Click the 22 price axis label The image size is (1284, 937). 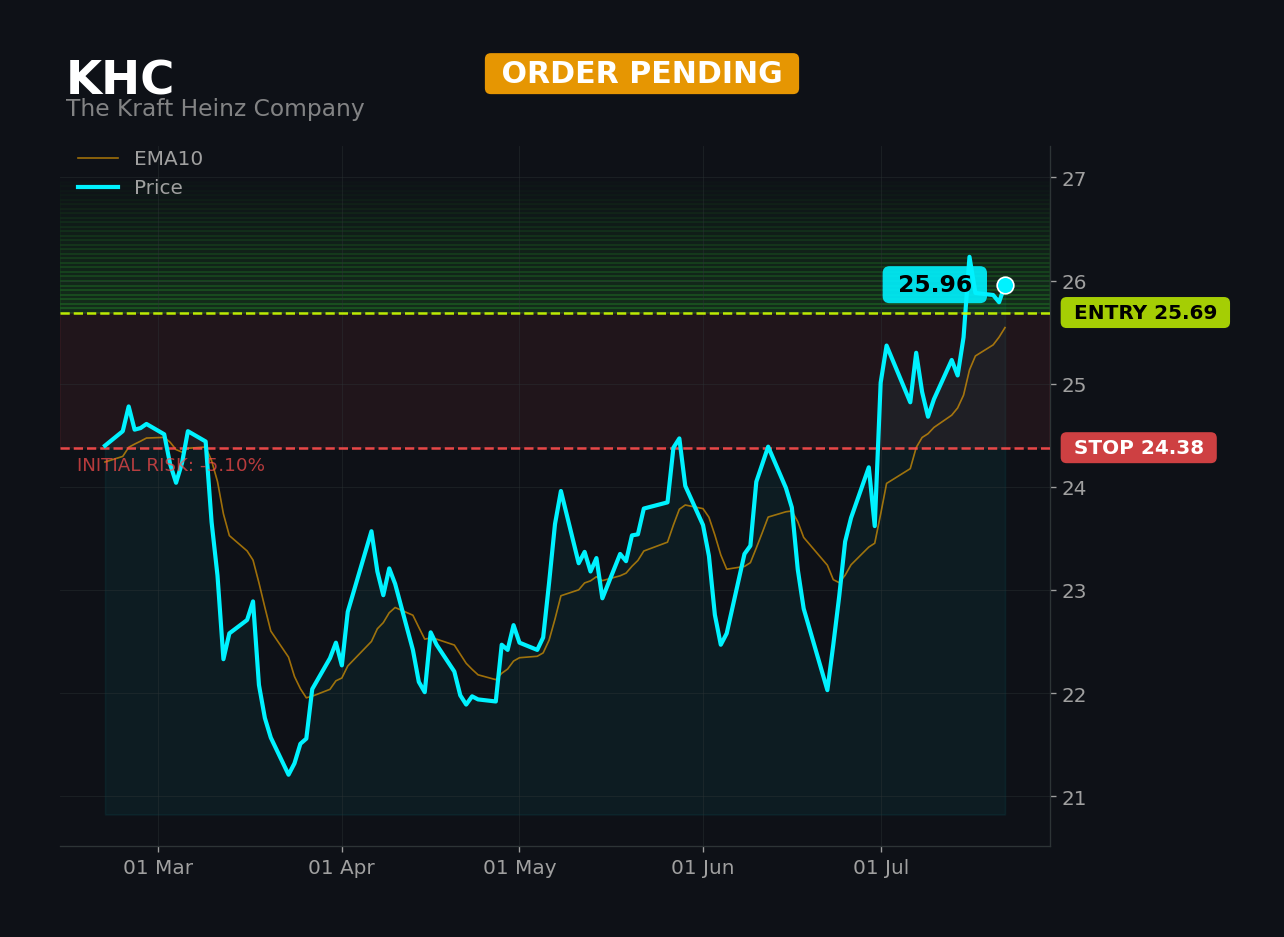pos(1074,694)
